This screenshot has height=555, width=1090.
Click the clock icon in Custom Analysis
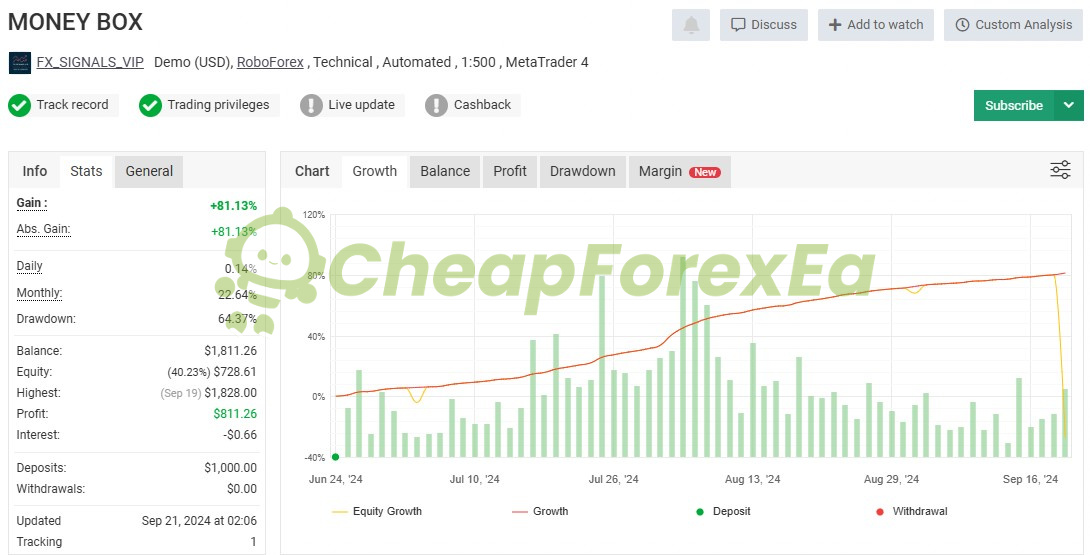[962, 25]
